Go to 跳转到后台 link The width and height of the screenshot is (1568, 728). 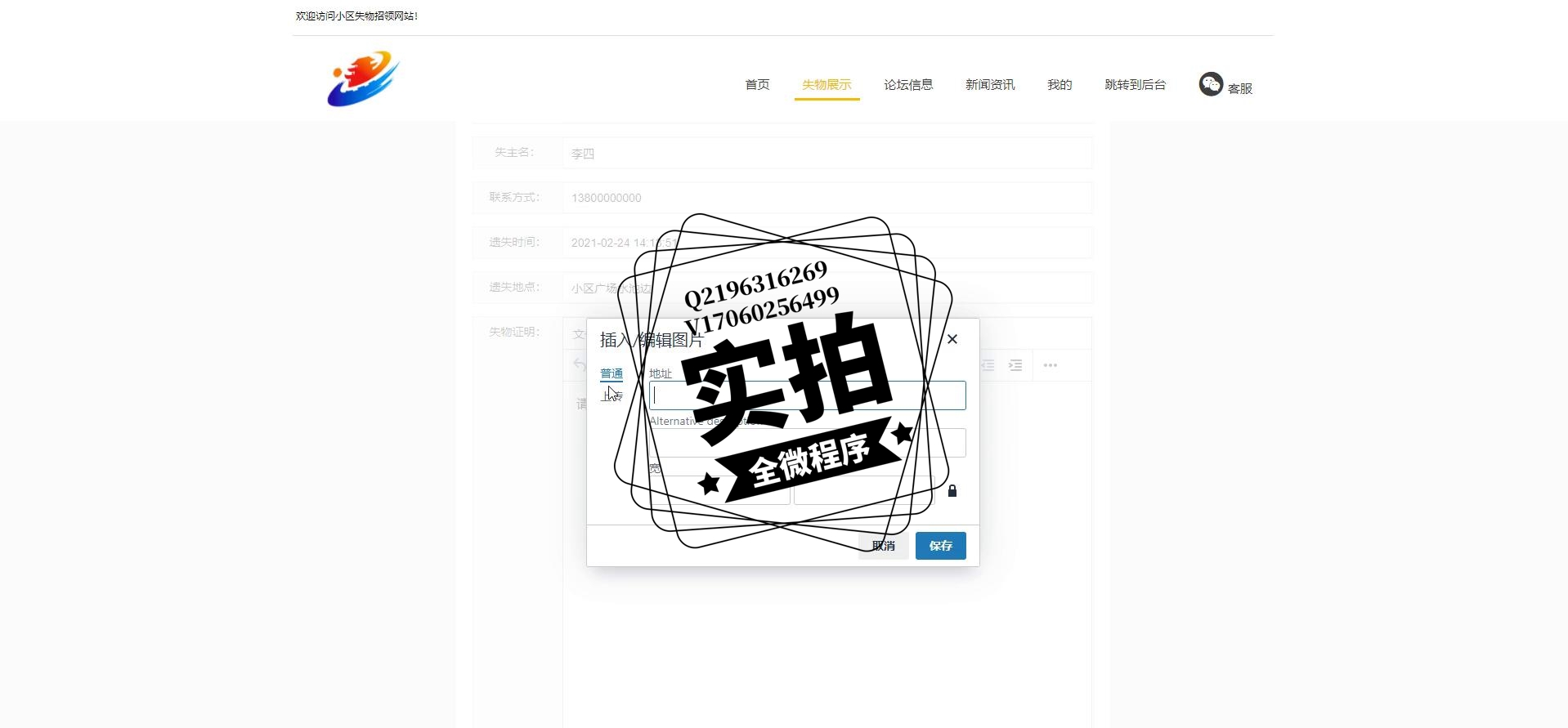click(x=1136, y=84)
